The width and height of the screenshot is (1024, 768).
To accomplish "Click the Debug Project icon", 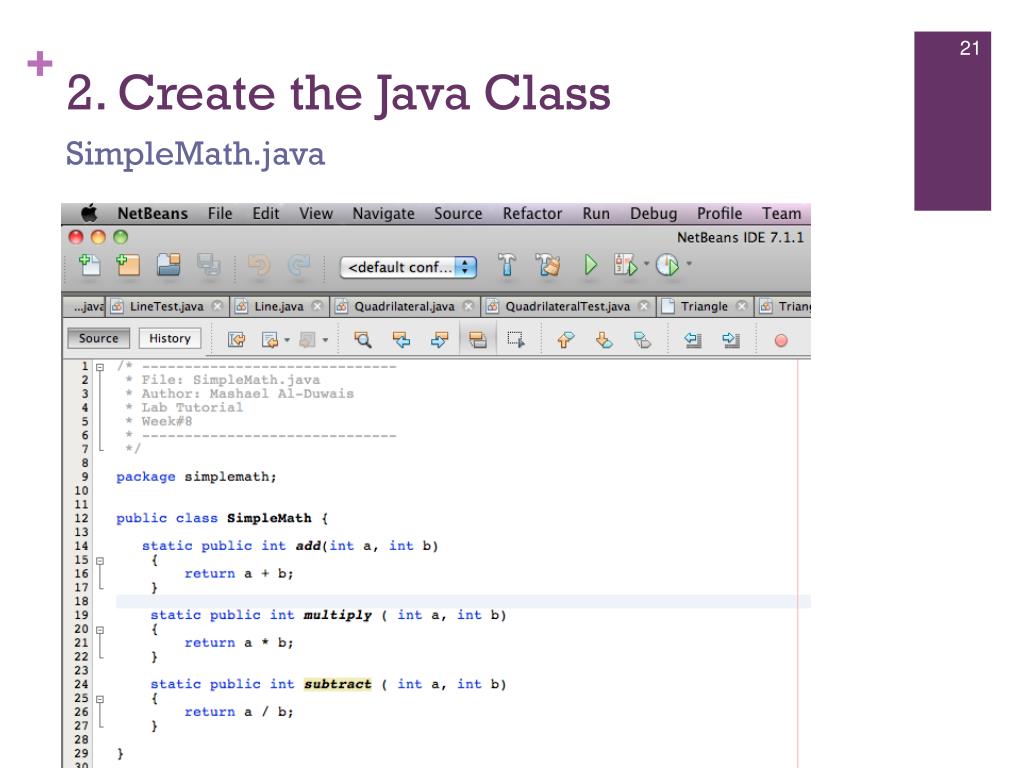I will pyautogui.click(x=625, y=265).
